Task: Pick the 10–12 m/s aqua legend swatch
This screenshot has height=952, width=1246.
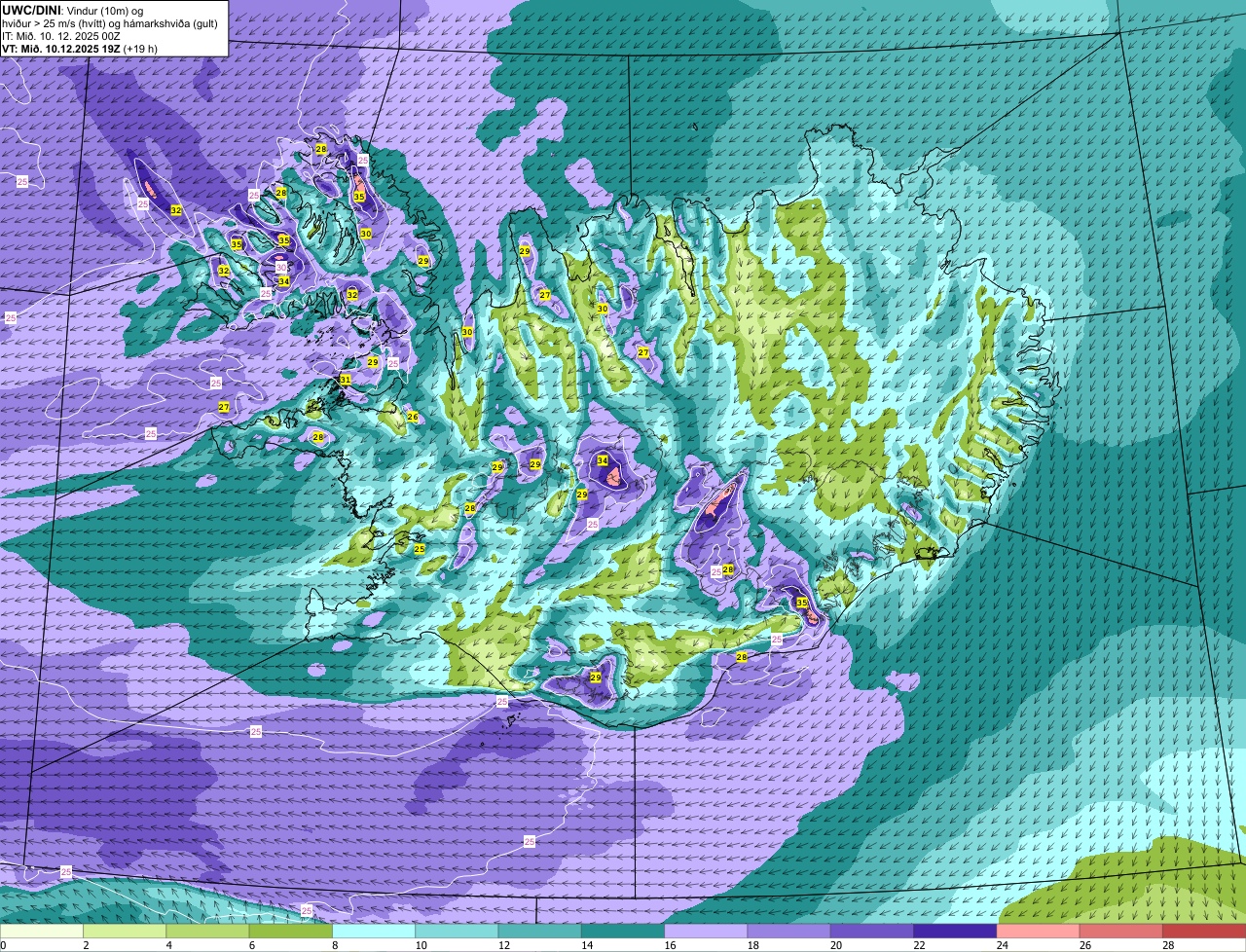Action: (x=458, y=931)
